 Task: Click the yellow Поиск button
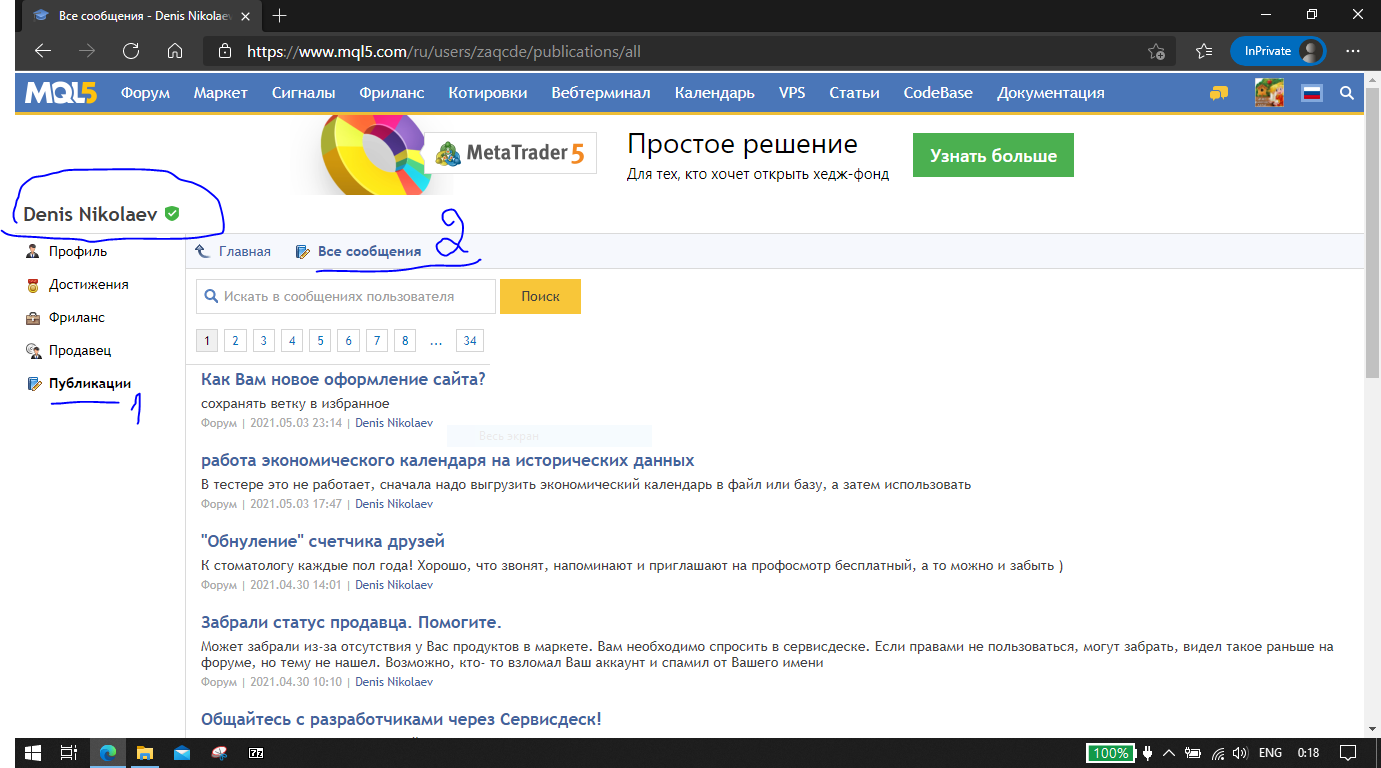point(540,297)
